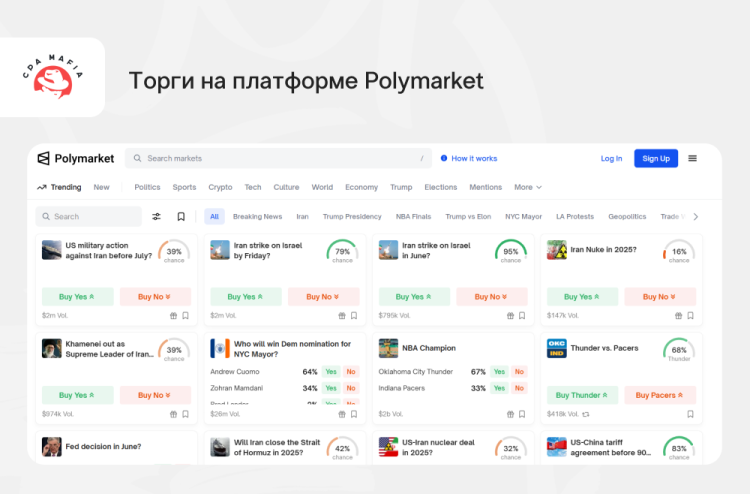Open the hamburger menu icon

692,158
